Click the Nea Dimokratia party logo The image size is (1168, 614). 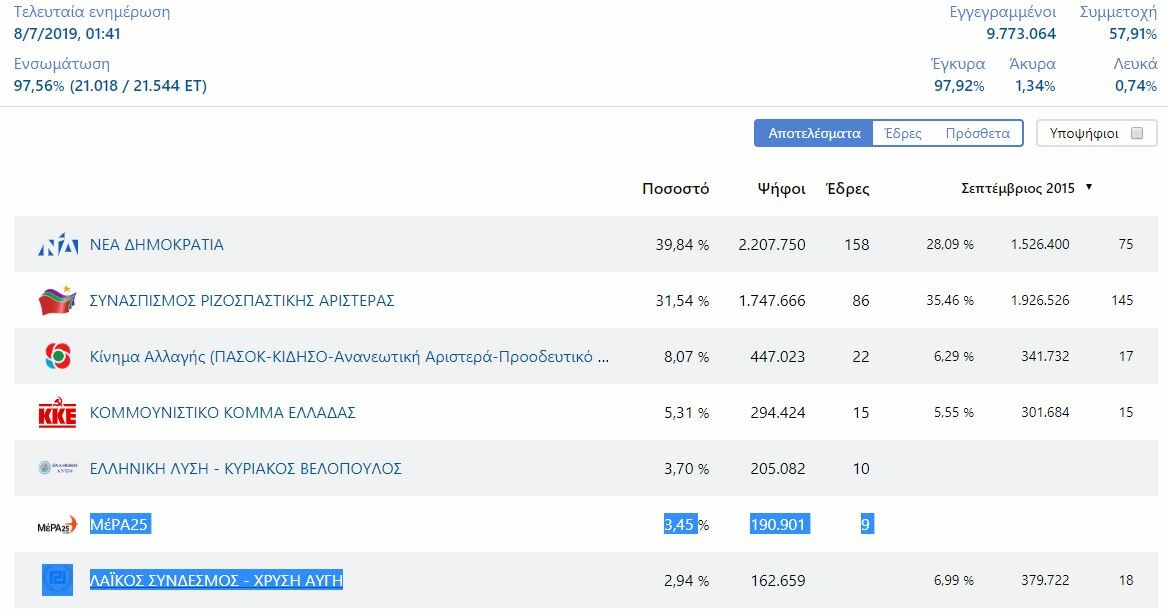57,244
